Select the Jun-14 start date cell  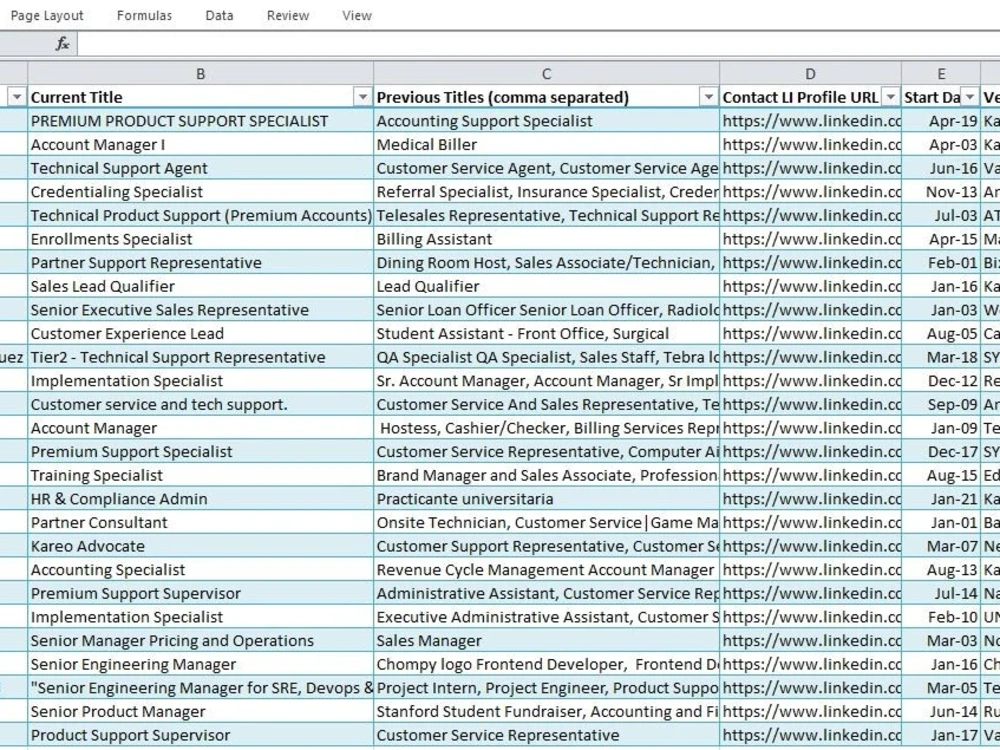click(941, 711)
